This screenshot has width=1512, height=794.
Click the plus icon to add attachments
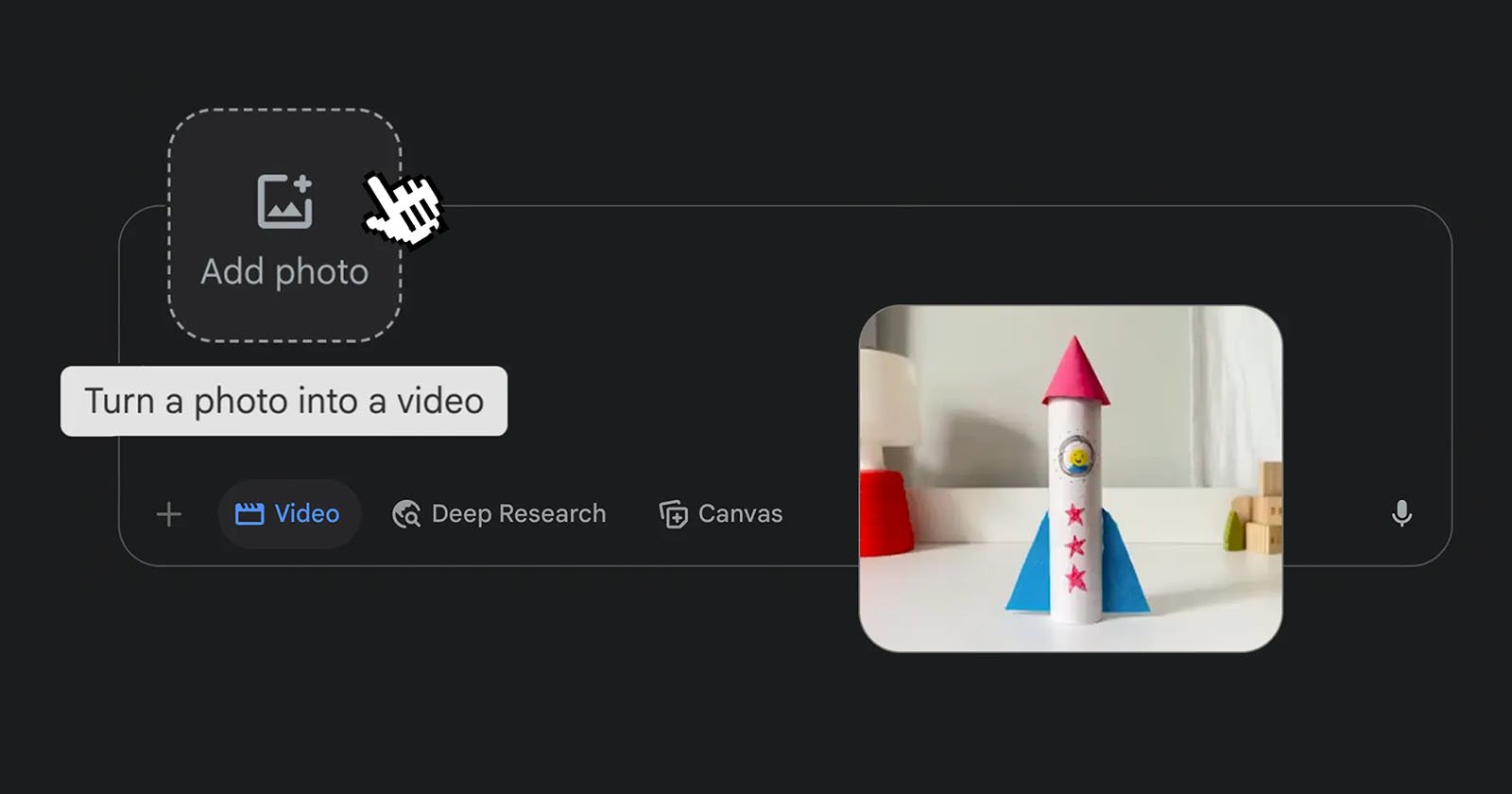coord(168,514)
